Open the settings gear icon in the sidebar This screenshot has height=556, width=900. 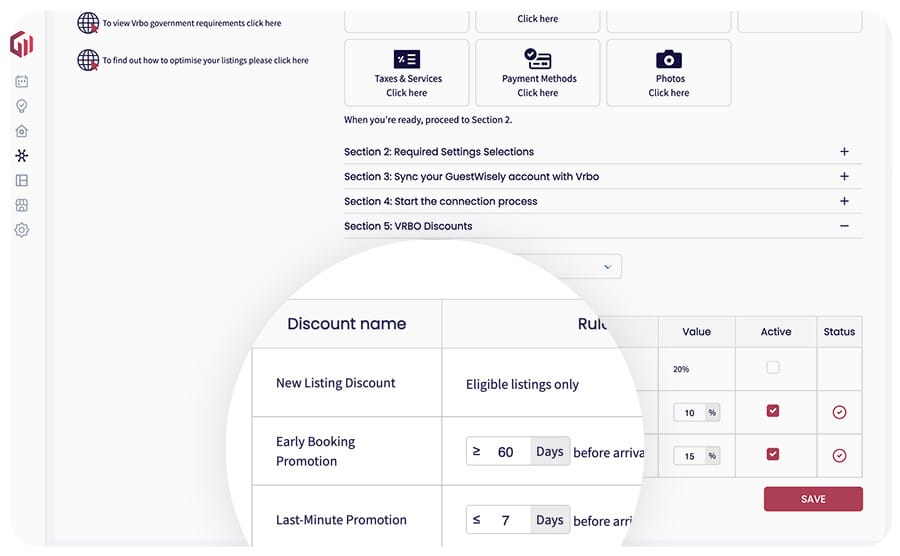pyautogui.click(x=22, y=230)
